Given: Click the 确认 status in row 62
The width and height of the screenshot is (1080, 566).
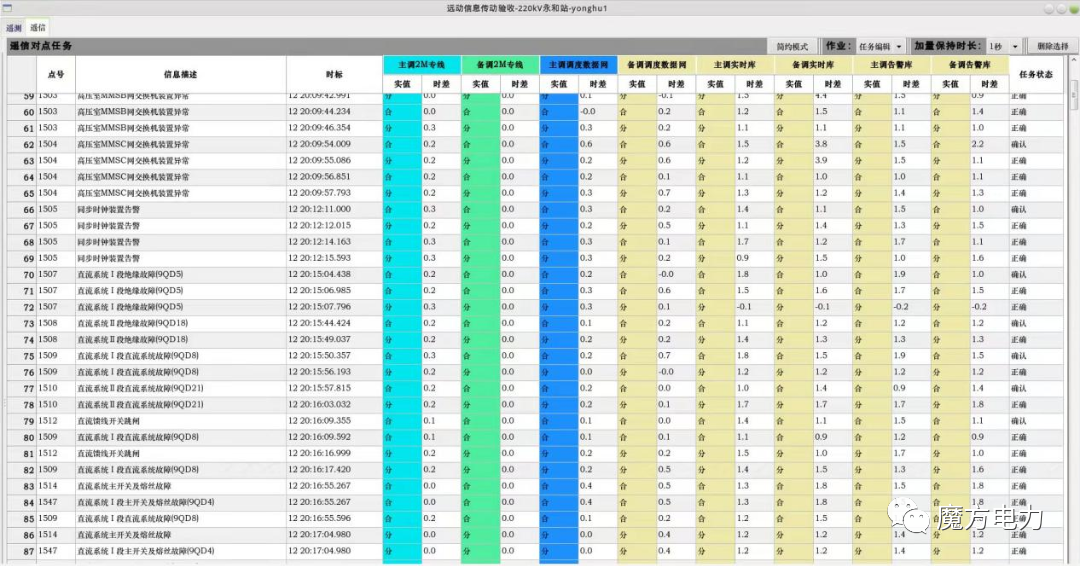Looking at the screenshot, I should point(1018,145).
